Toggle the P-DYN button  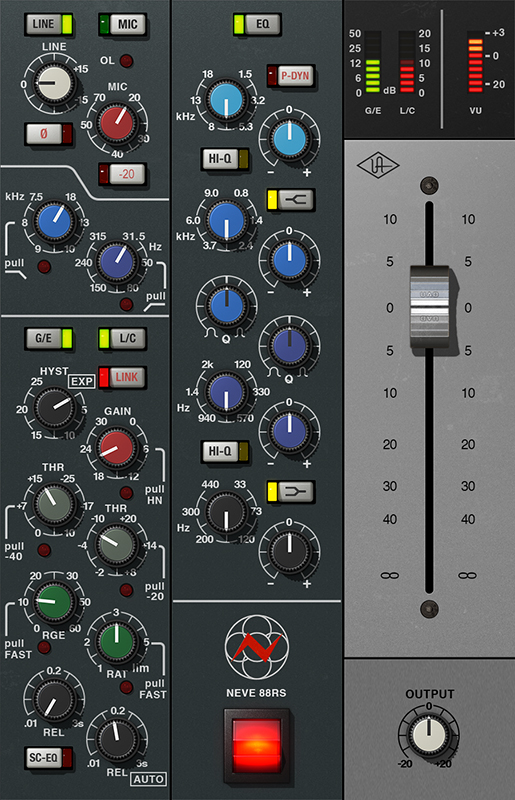click(290, 76)
